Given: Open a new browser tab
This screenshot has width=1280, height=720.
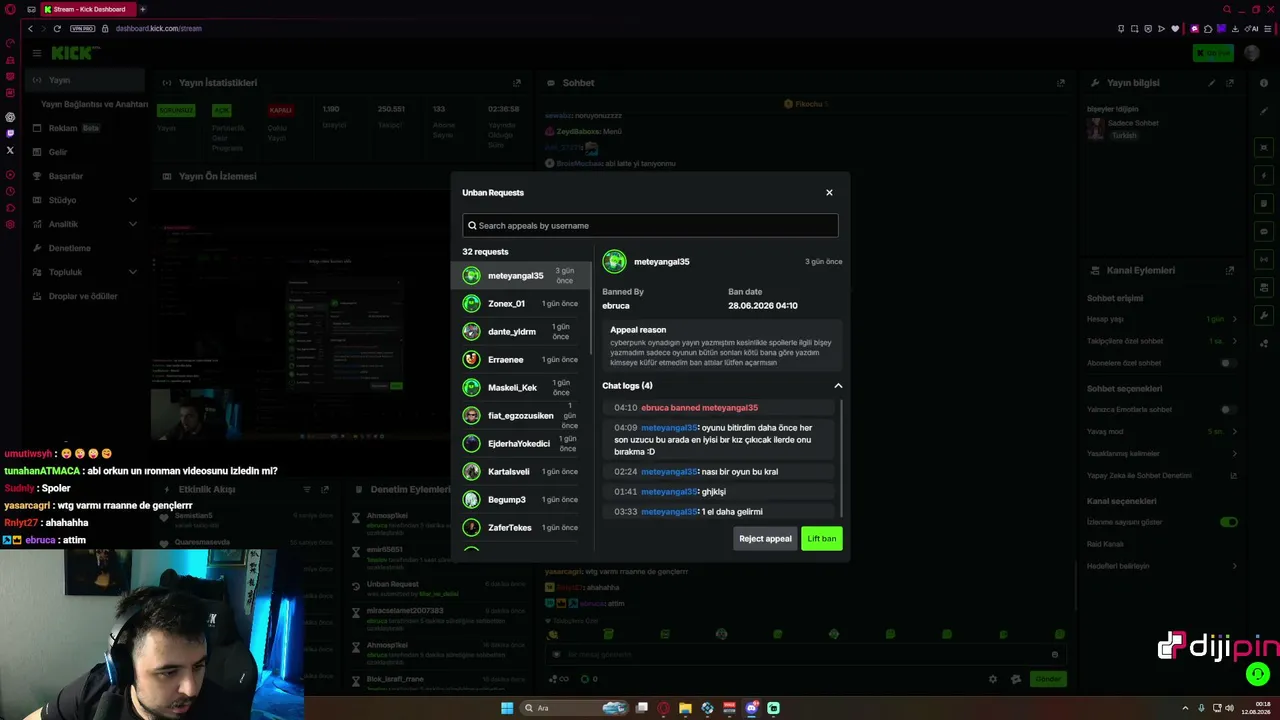Looking at the screenshot, I should (142, 9).
